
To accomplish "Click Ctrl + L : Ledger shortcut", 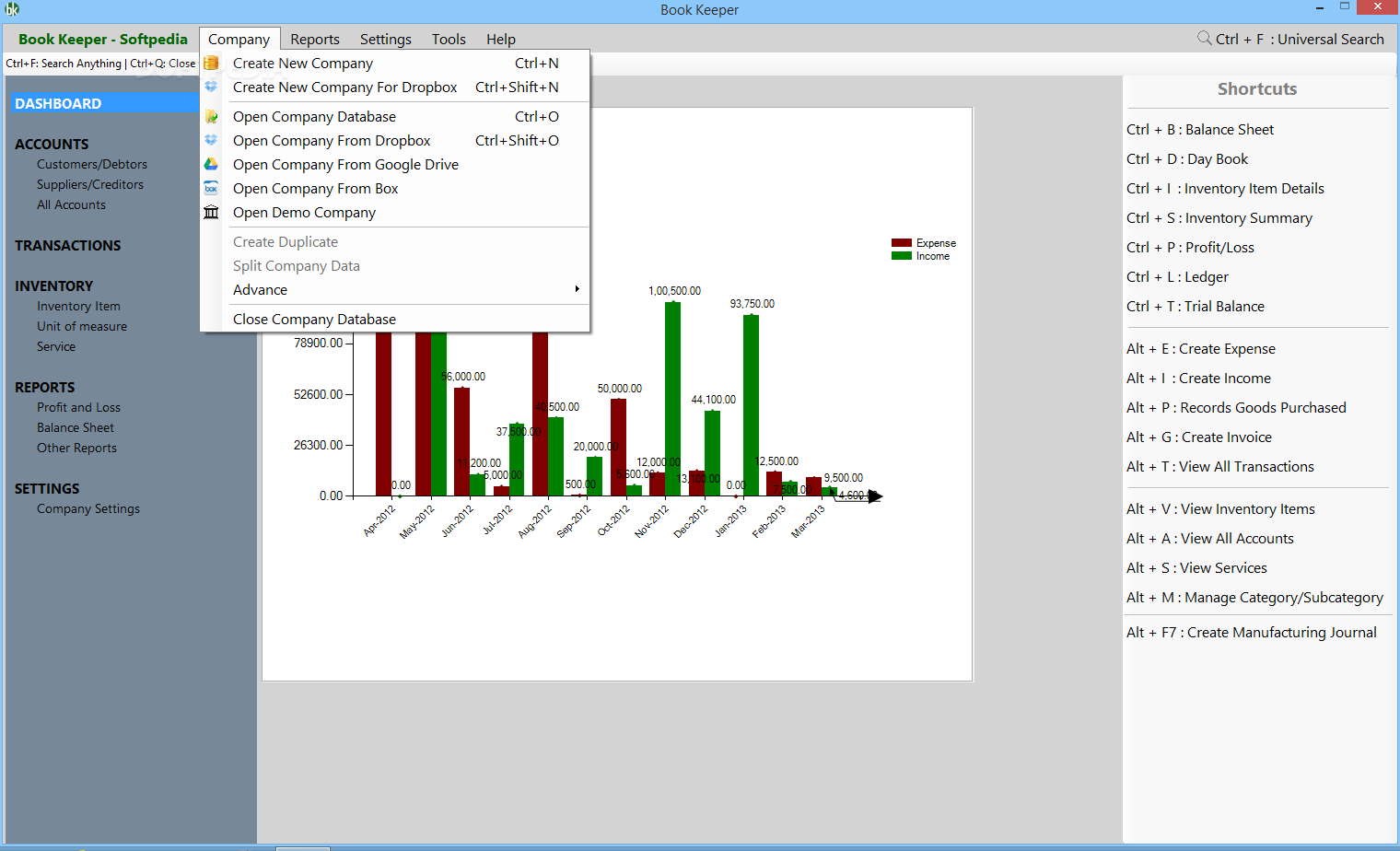I will pyautogui.click(x=1177, y=277).
